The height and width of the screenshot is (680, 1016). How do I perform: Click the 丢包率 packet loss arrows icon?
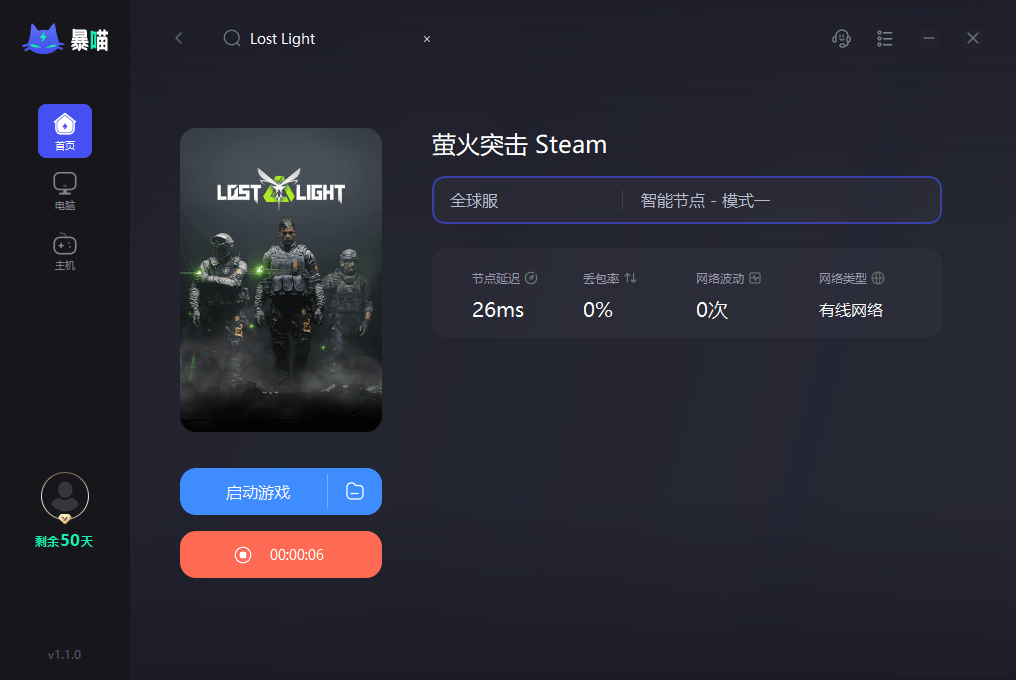(630, 278)
